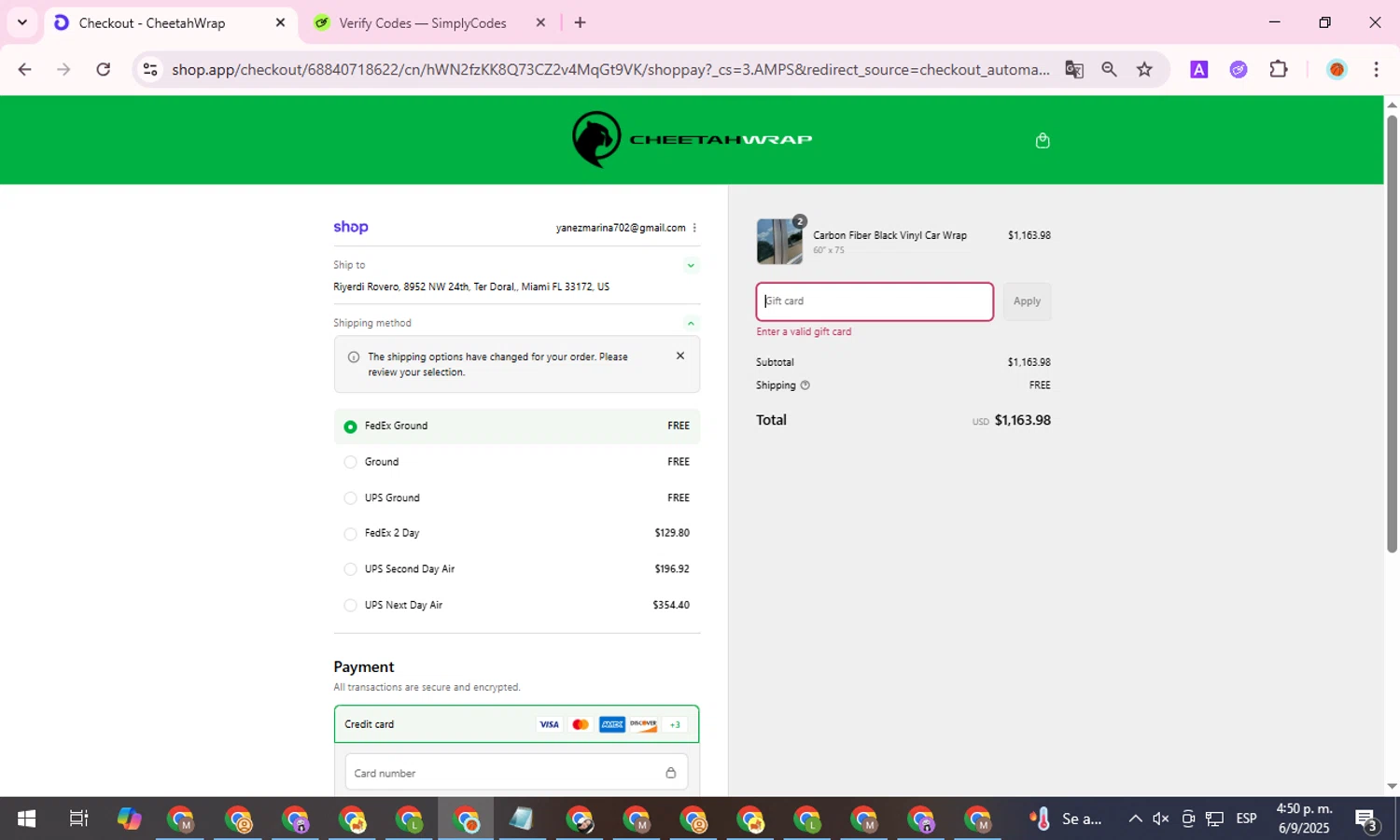
Task: Open the tab search dropdown arrow
Action: (x=22, y=22)
